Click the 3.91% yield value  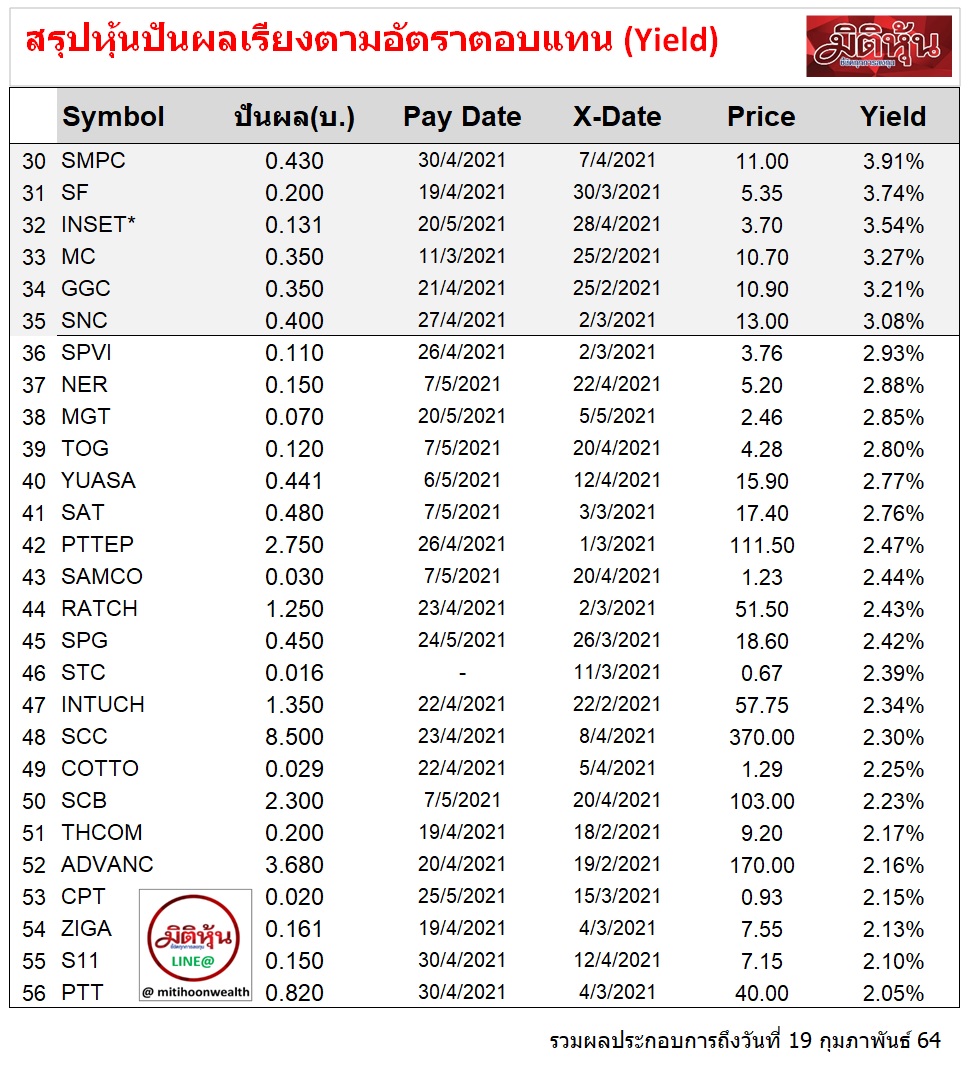[x=893, y=161]
